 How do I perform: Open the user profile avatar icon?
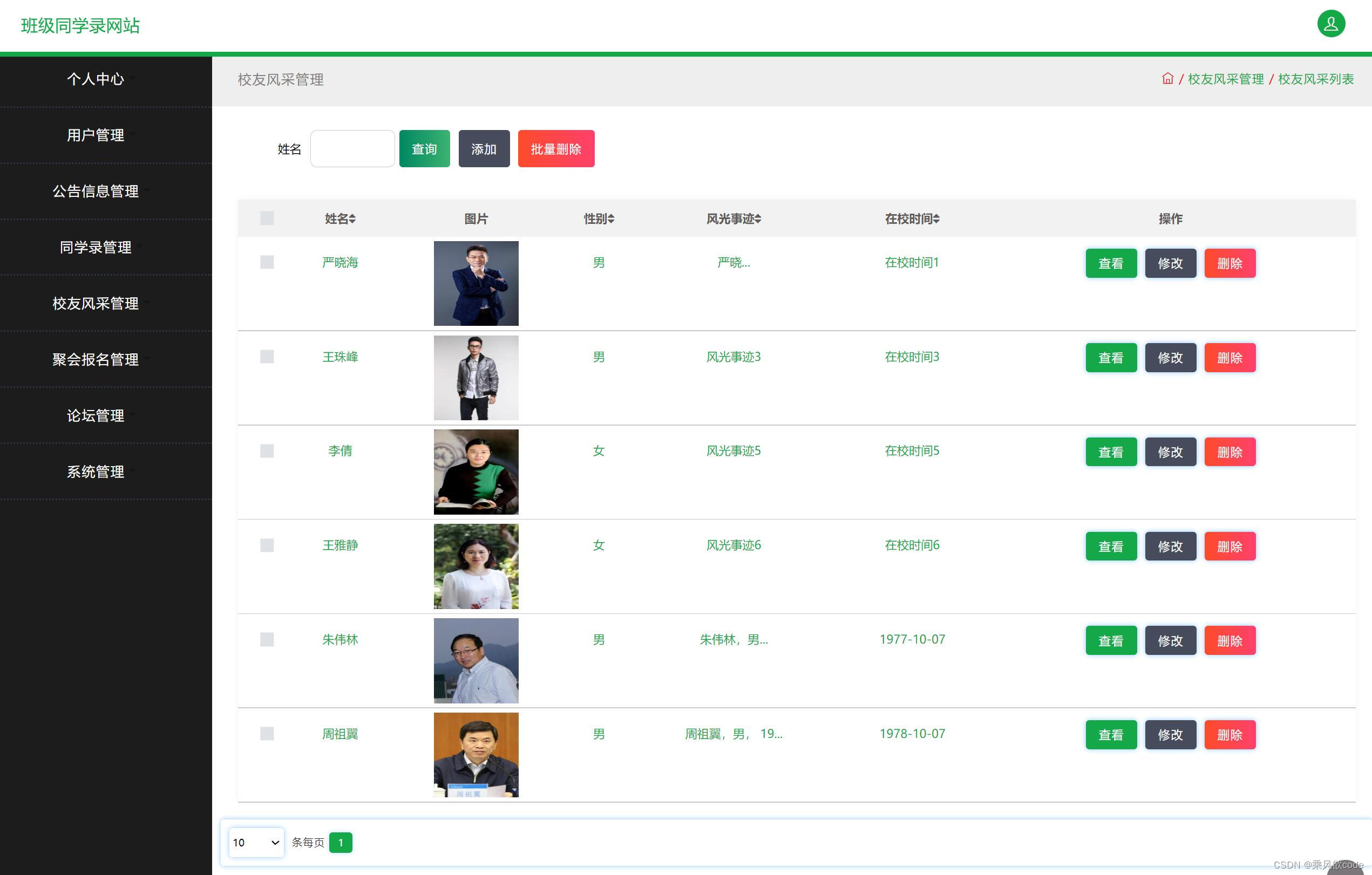click(x=1330, y=24)
